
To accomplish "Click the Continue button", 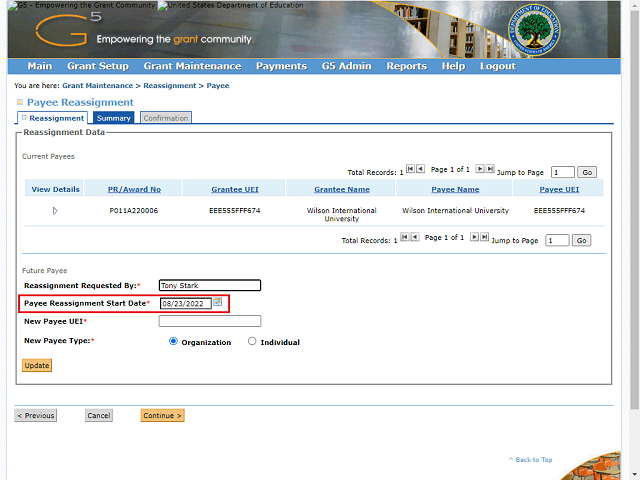I will coord(162,416).
